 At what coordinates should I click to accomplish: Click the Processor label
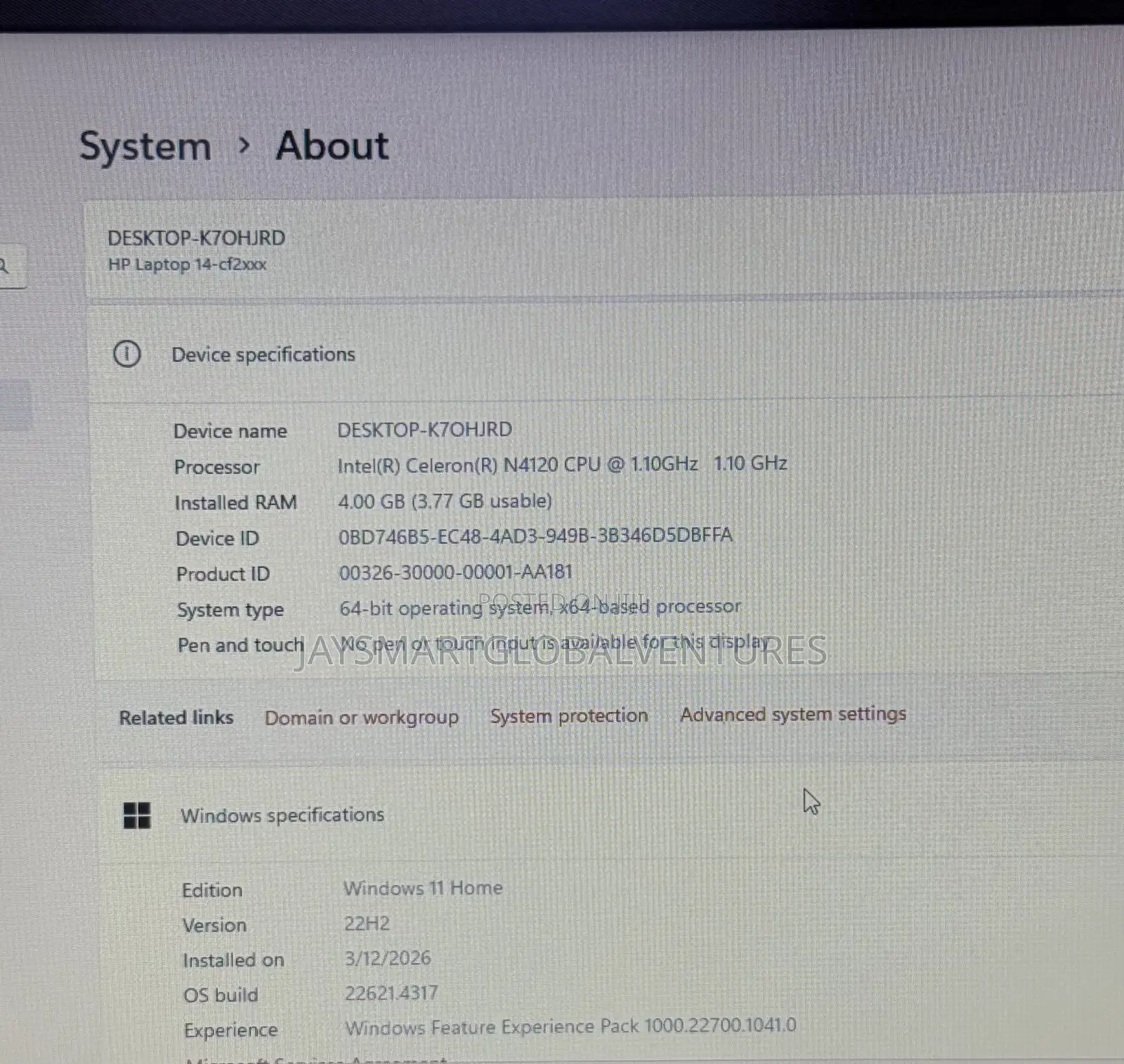coord(217,467)
